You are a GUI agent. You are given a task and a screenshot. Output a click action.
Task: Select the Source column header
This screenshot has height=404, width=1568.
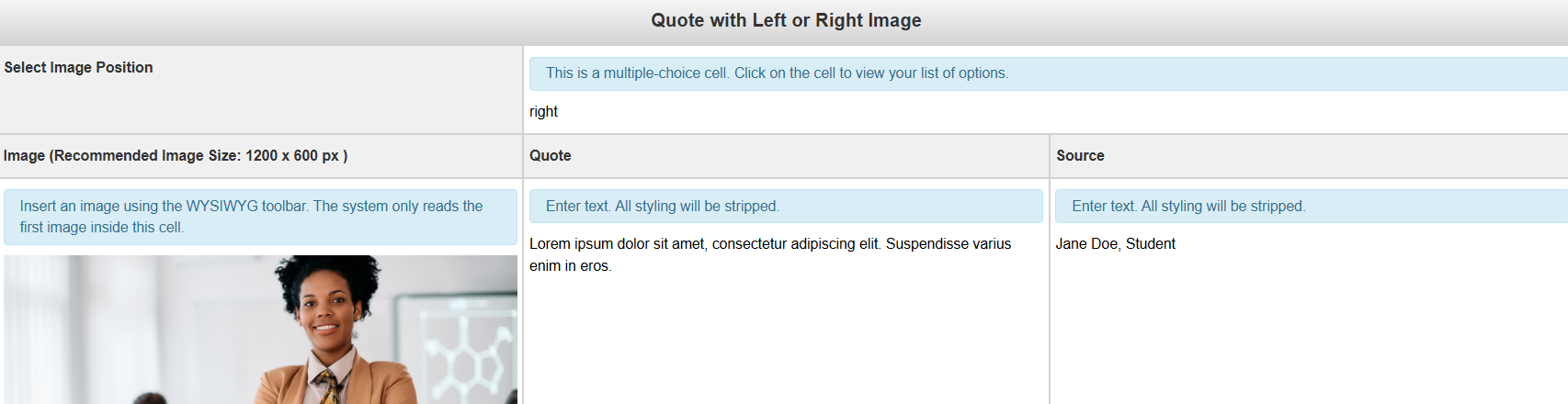[1080, 156]
